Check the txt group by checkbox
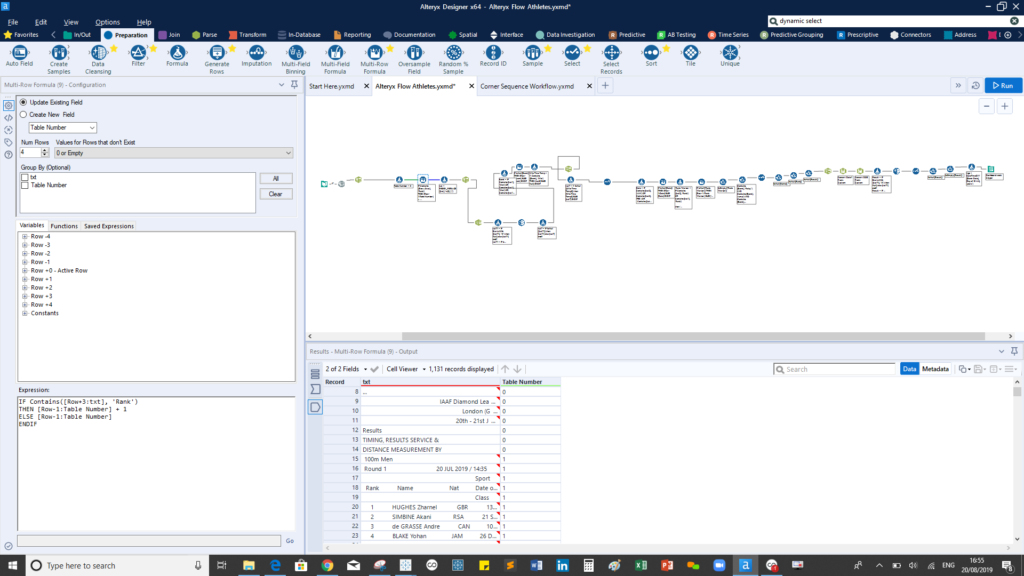 [x=24, y=177]
